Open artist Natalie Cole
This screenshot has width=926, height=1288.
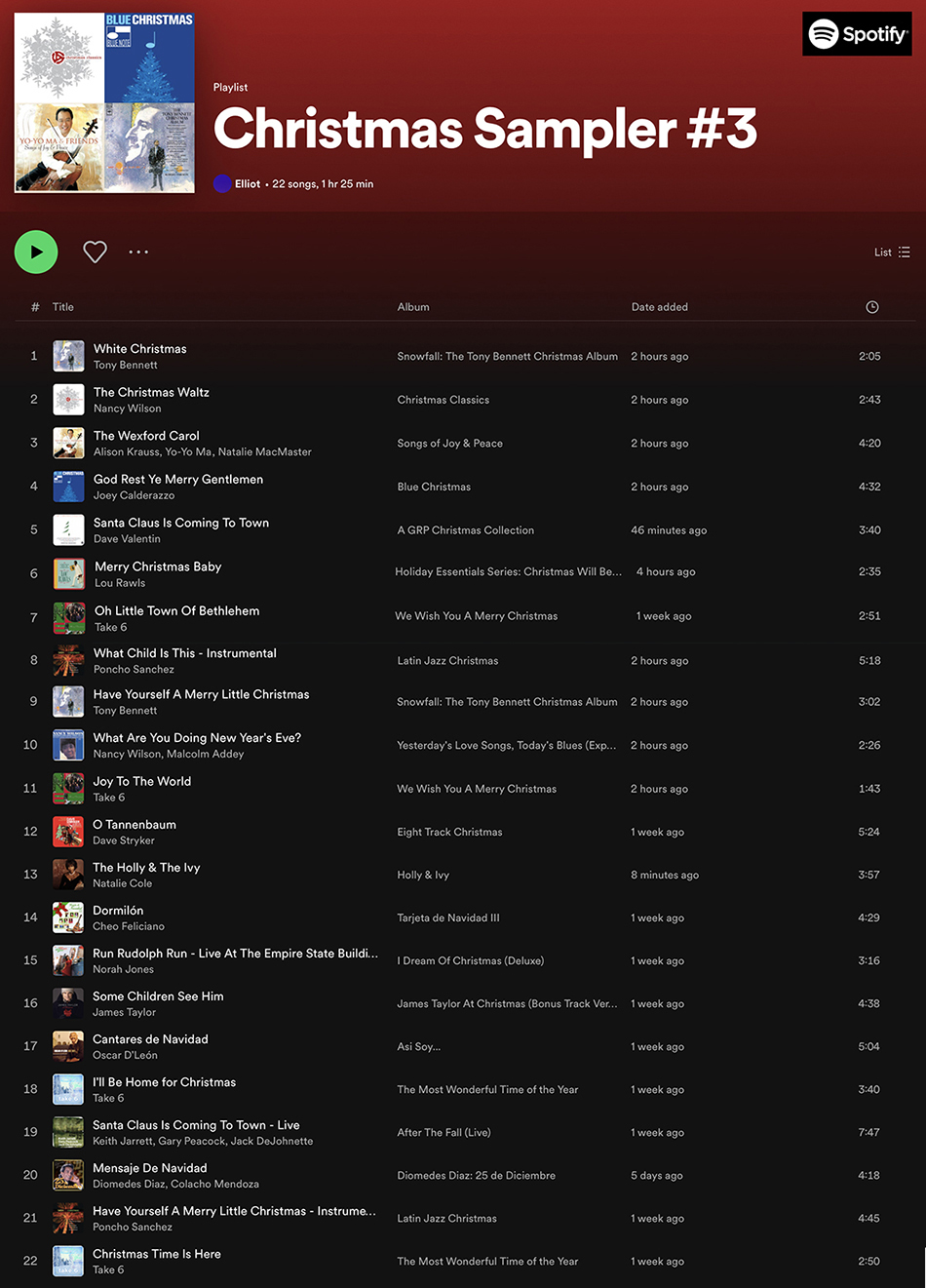pyautogui.click(x=123, y=883)
